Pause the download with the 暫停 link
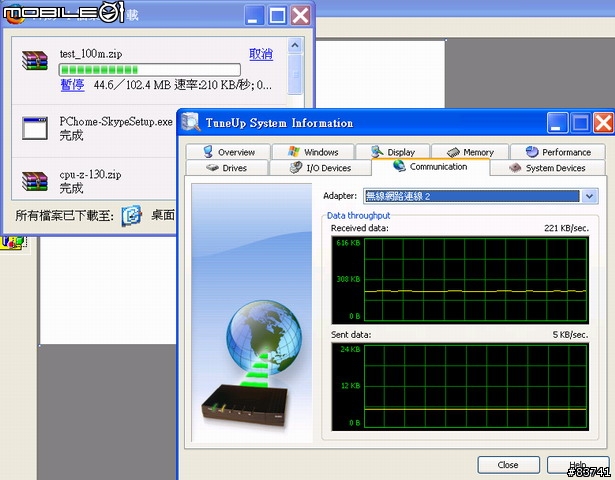This screenshot has height=480, width=615. (72, 85)
